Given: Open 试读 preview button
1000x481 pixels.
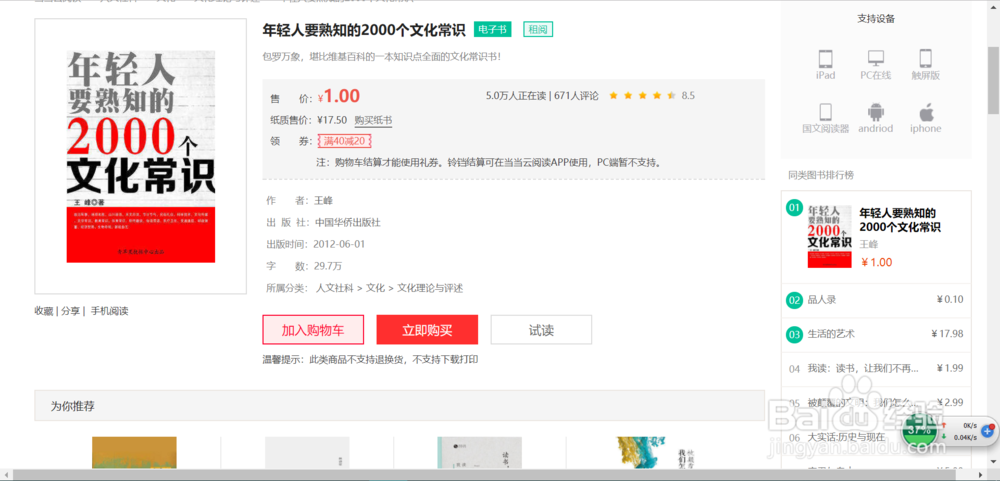Looking at the screenshot, I should pos(541,330).
